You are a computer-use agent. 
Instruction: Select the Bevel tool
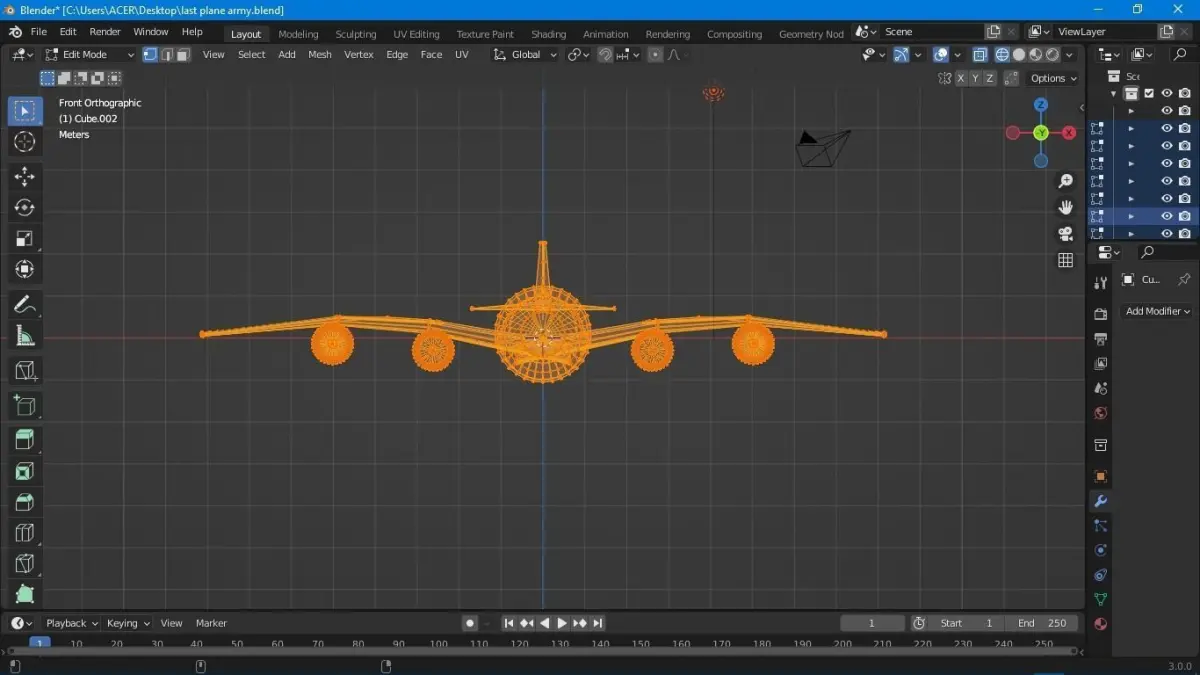(x=25, y=502)
